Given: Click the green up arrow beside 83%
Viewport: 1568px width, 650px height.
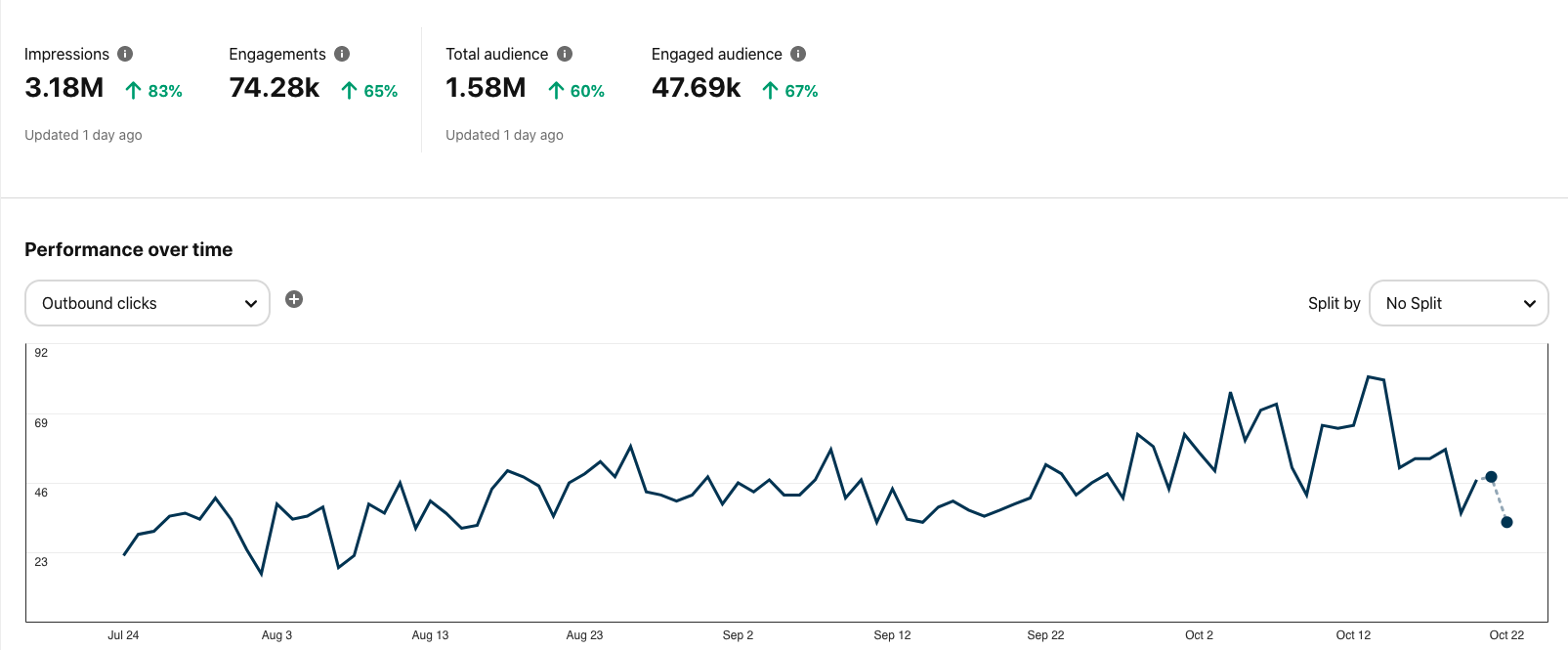Looking at the screenshot, I should coord(134,91).
